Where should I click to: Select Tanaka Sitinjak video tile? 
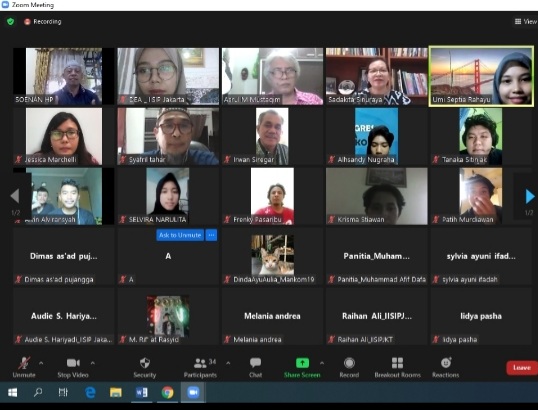(481, 136)
